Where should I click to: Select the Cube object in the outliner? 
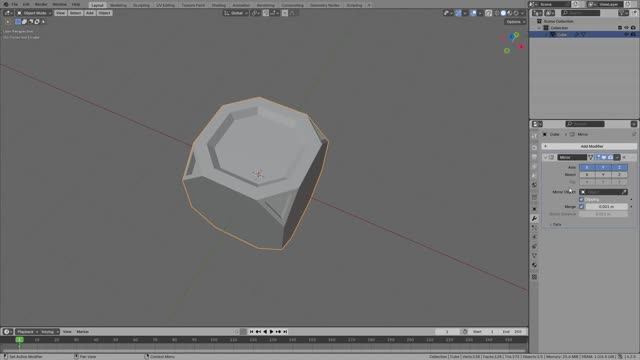pyautogui.click(x=562, y=35)
